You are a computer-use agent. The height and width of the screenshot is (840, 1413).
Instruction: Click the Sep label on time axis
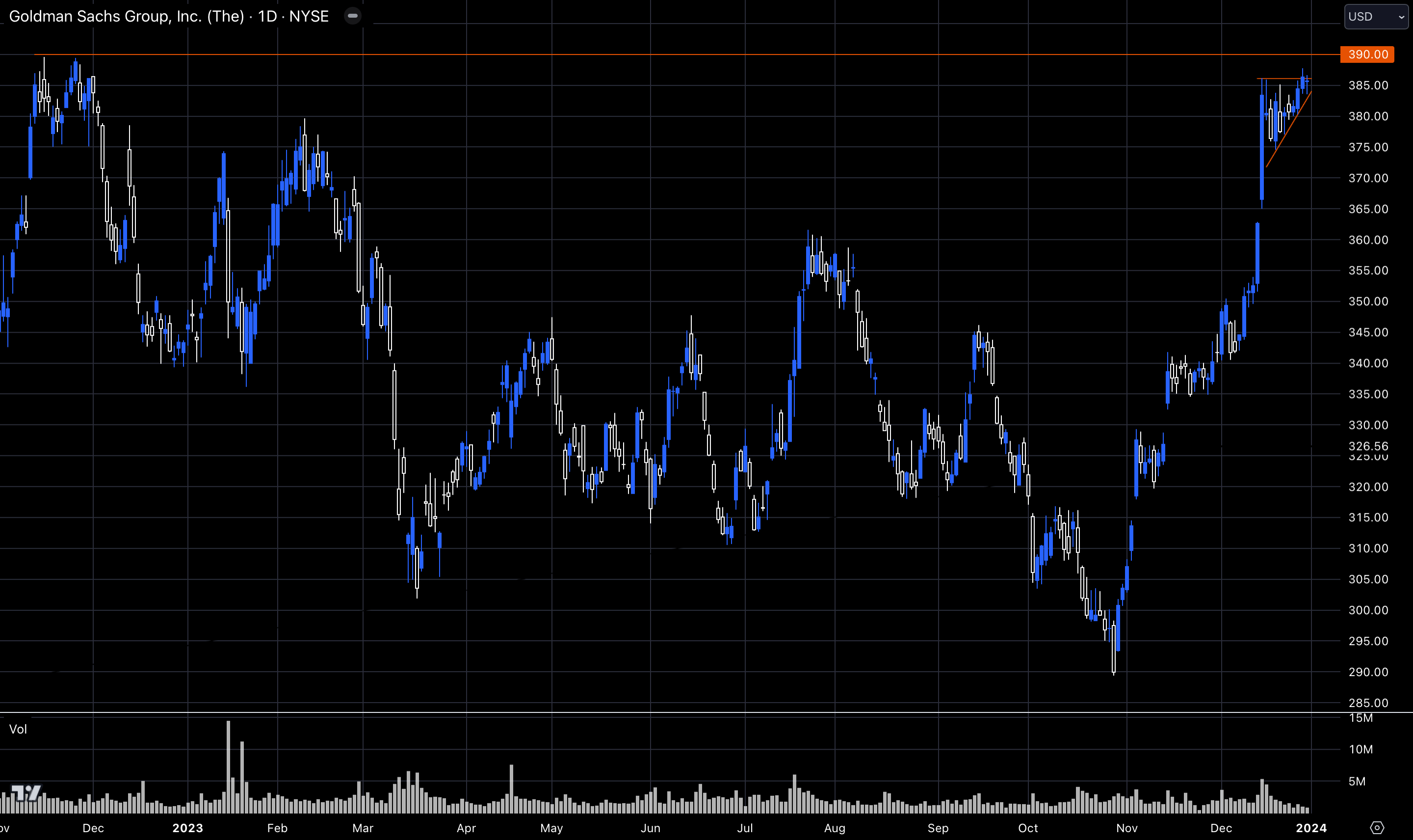[x=938, y=828]
